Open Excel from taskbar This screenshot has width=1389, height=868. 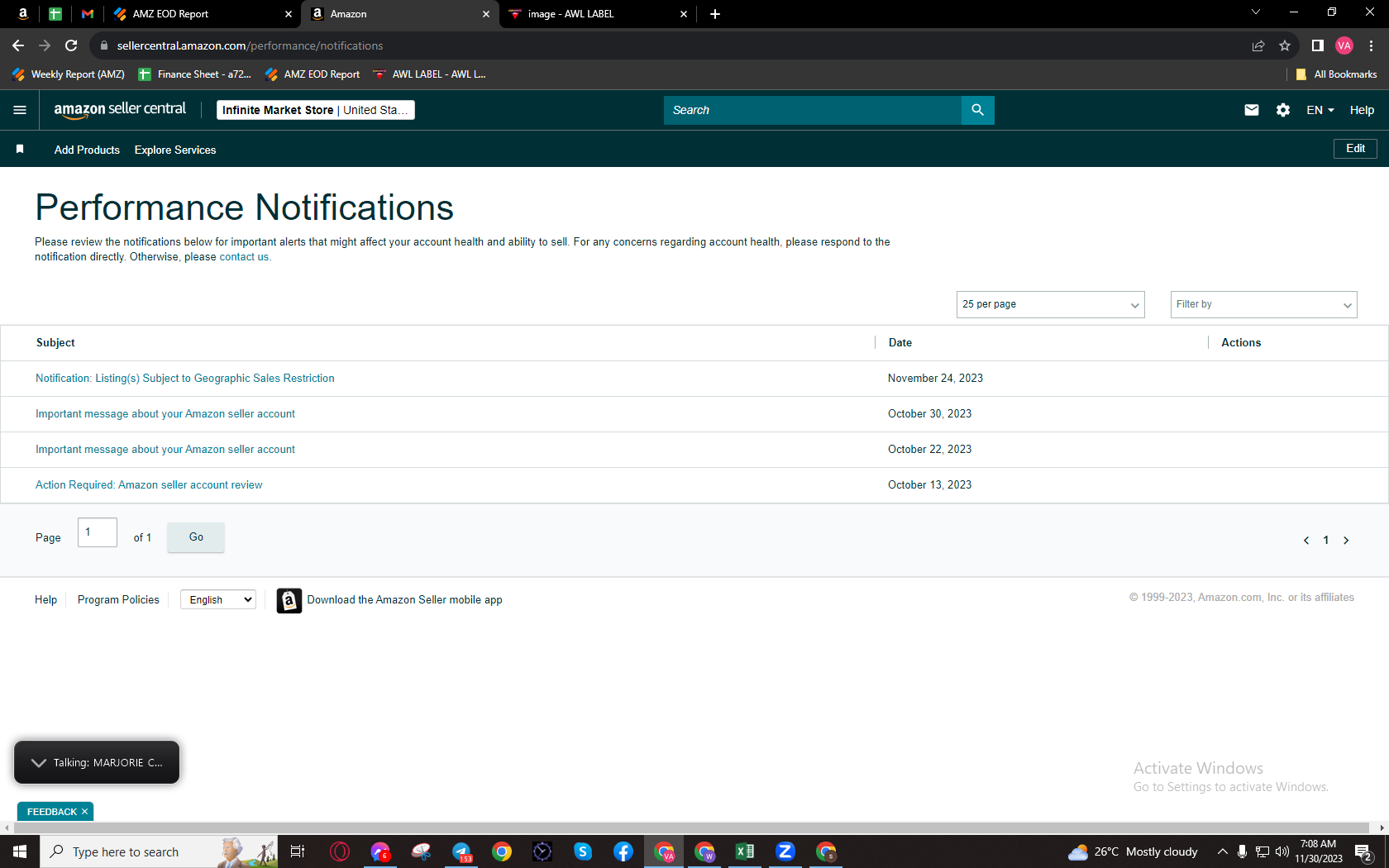coord(745,851)
